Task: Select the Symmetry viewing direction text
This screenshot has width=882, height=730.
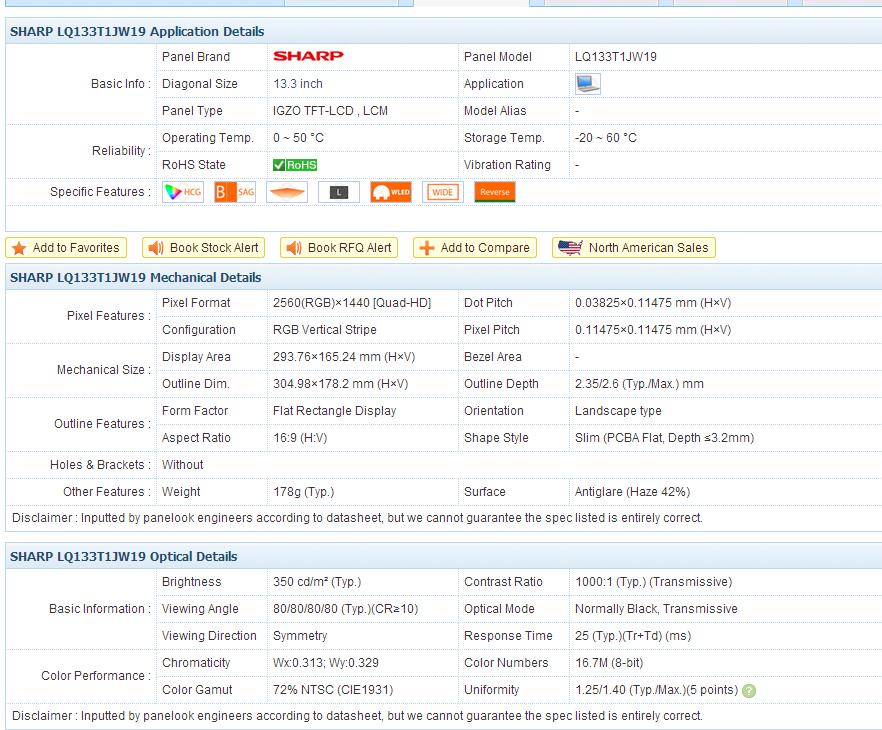Action: [300, 636]
